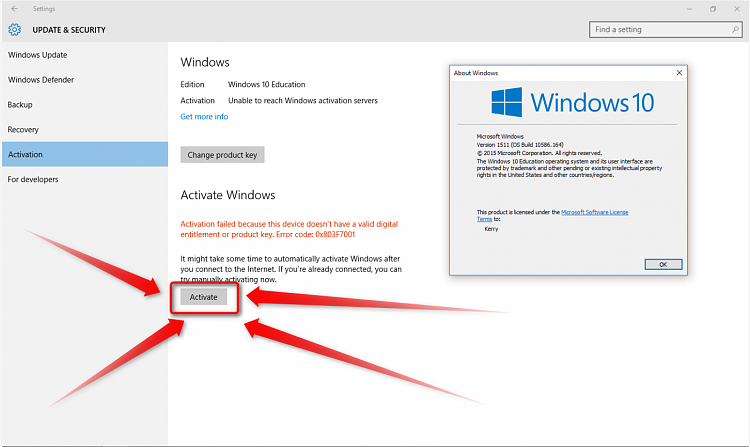Click the Version 1511 build text

(520, 144)
